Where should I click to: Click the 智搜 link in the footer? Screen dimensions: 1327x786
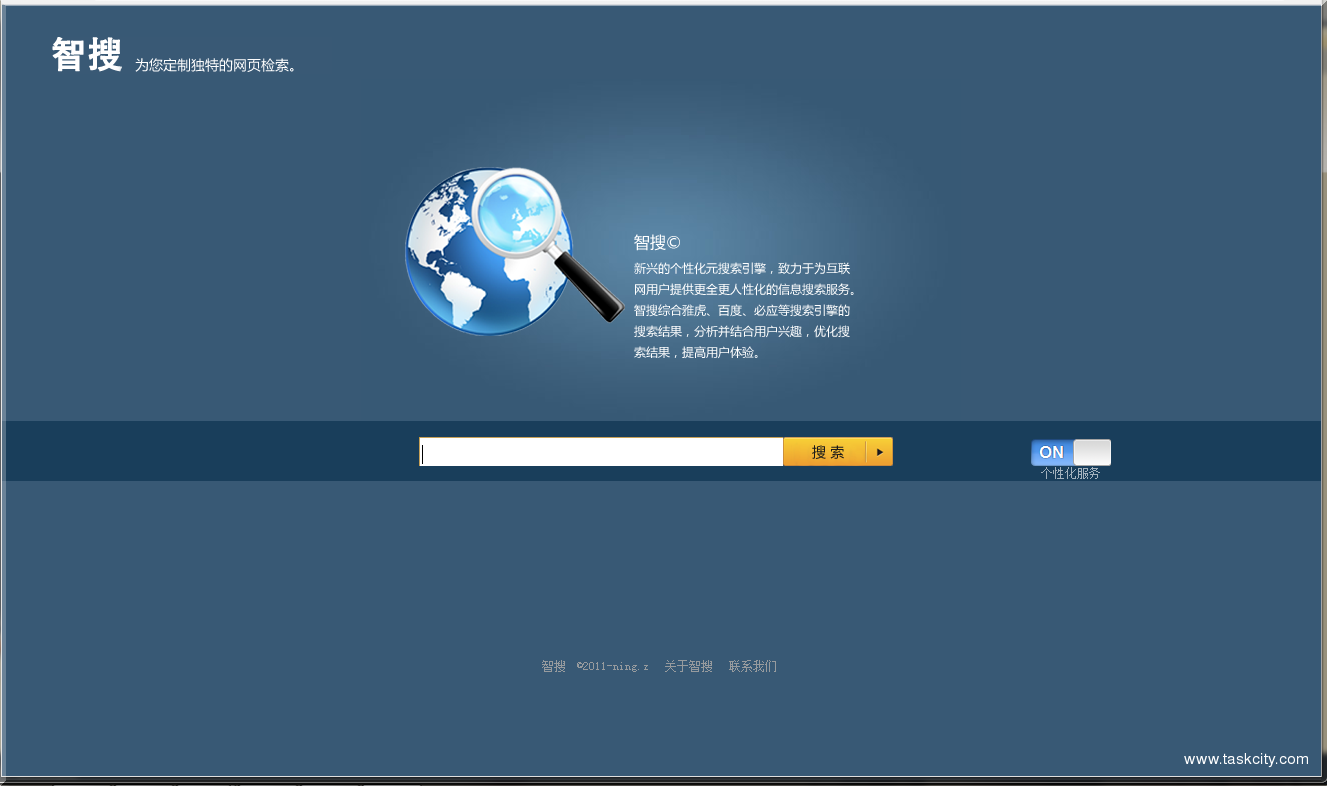click(553, 666)
